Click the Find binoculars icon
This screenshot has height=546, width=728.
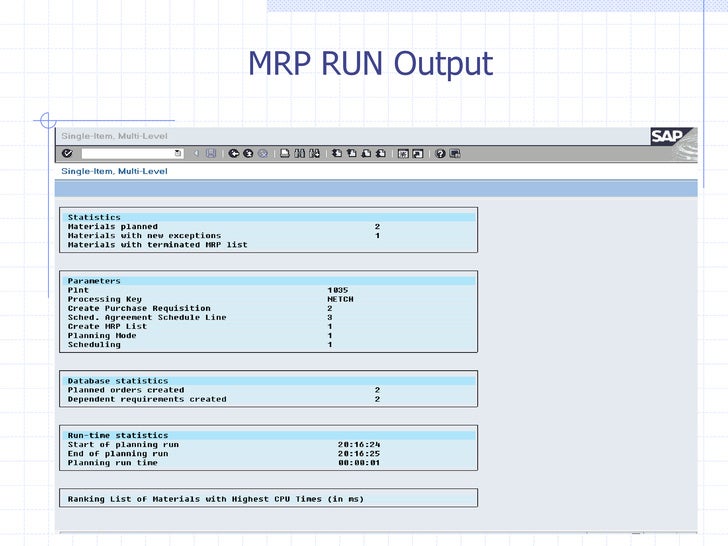[299, 153]
